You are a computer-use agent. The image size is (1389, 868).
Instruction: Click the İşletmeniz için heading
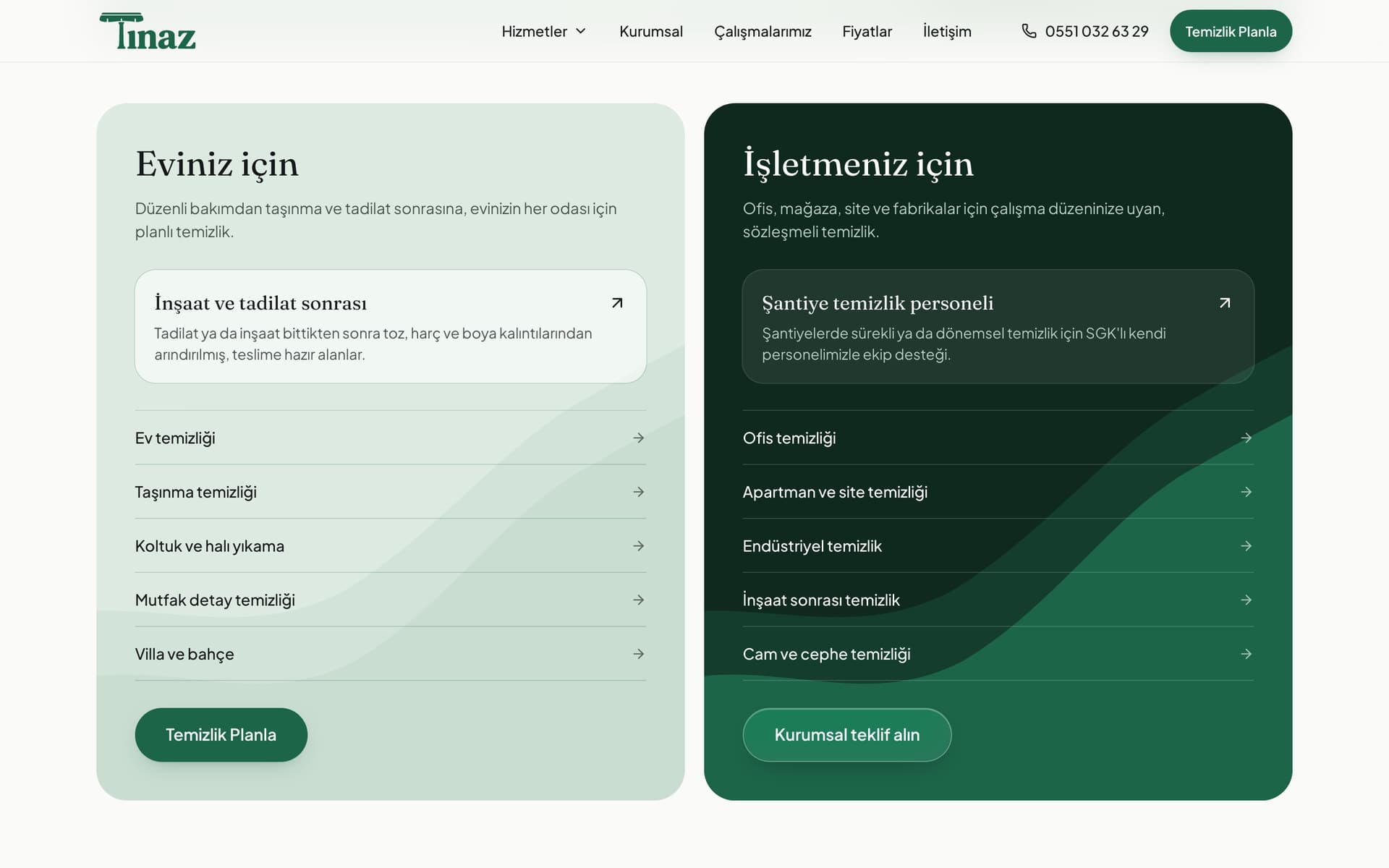858,163
